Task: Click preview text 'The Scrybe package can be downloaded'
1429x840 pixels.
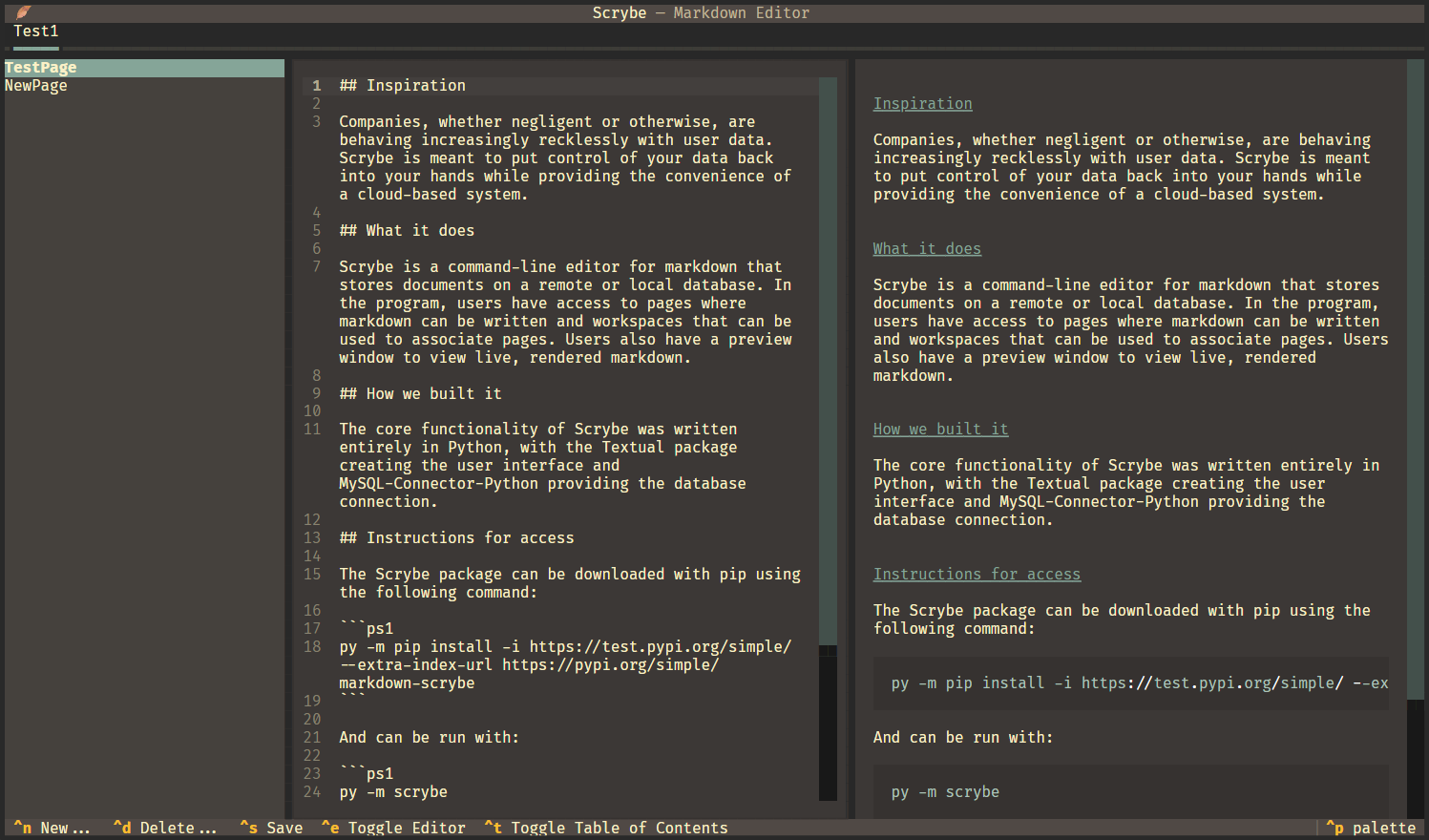Action: pyautogui.click(x=1122, y=619)
